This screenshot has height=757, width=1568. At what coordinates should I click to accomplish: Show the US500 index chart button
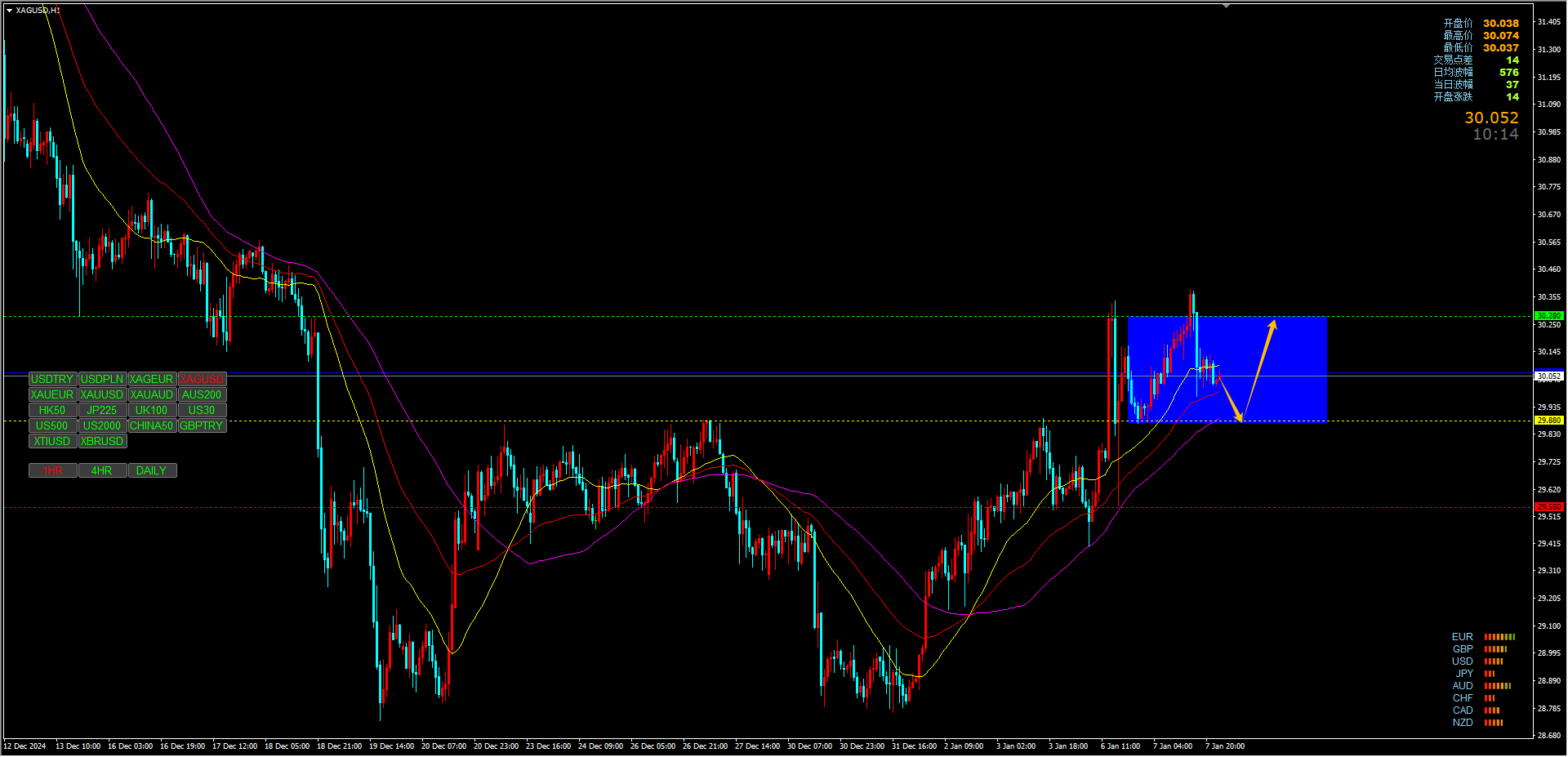click(52, 425)
